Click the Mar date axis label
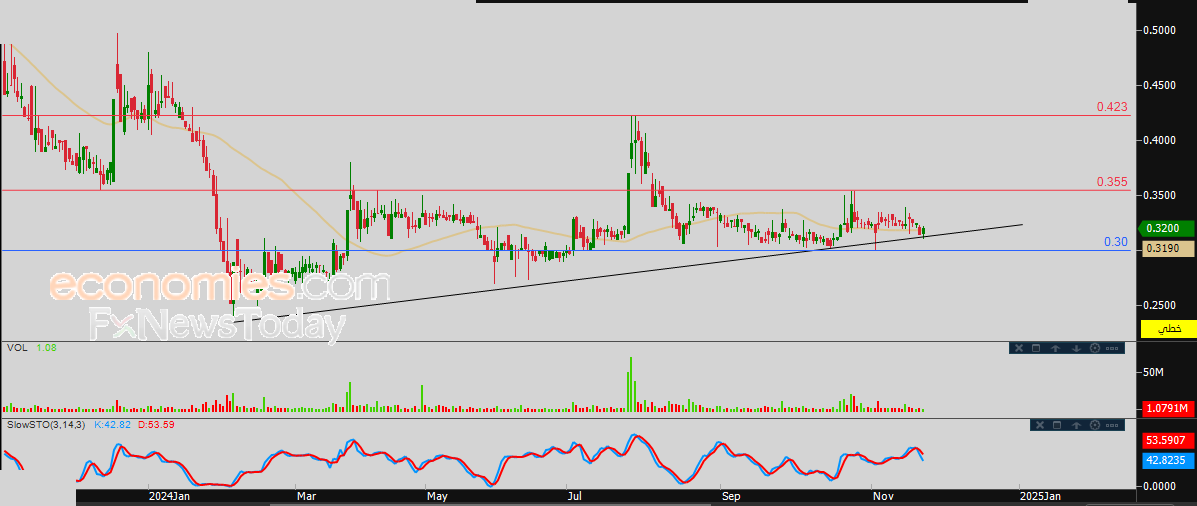This screenshot has width=1197, height=506. [x=307, y=497]
